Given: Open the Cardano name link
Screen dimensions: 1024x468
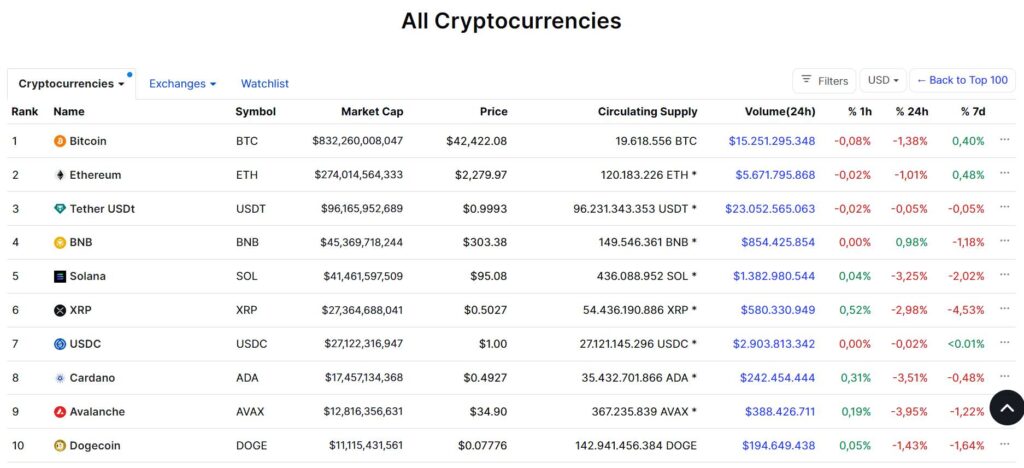Looking at the screenshot, I should (92, 378).
